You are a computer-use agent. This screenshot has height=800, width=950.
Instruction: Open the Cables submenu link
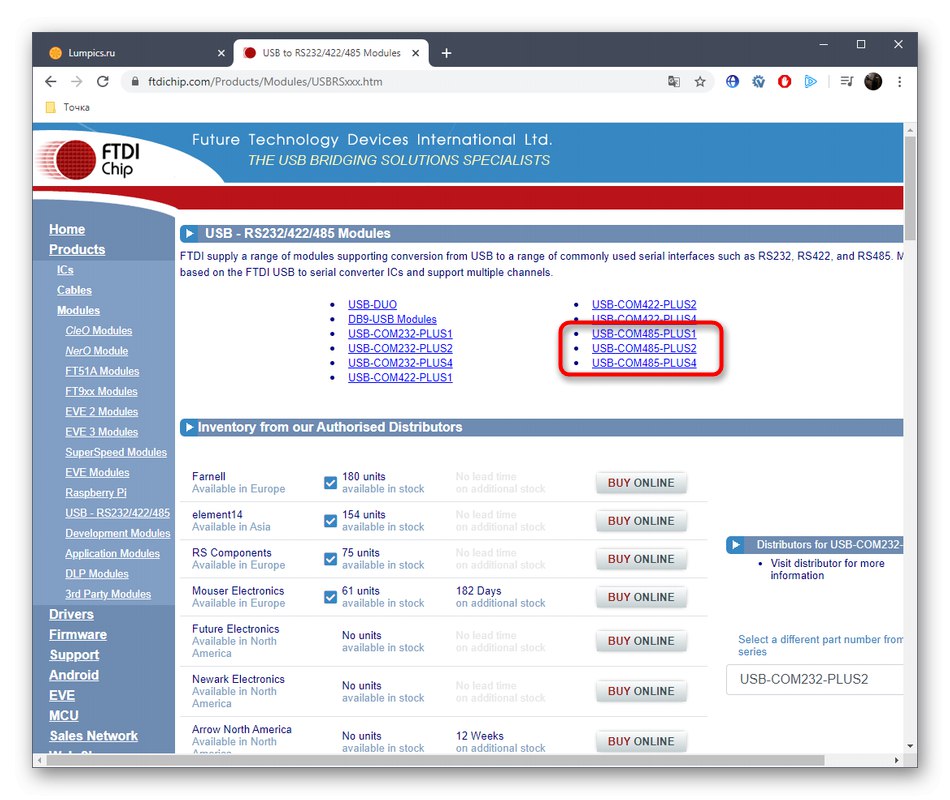(75, 290)
